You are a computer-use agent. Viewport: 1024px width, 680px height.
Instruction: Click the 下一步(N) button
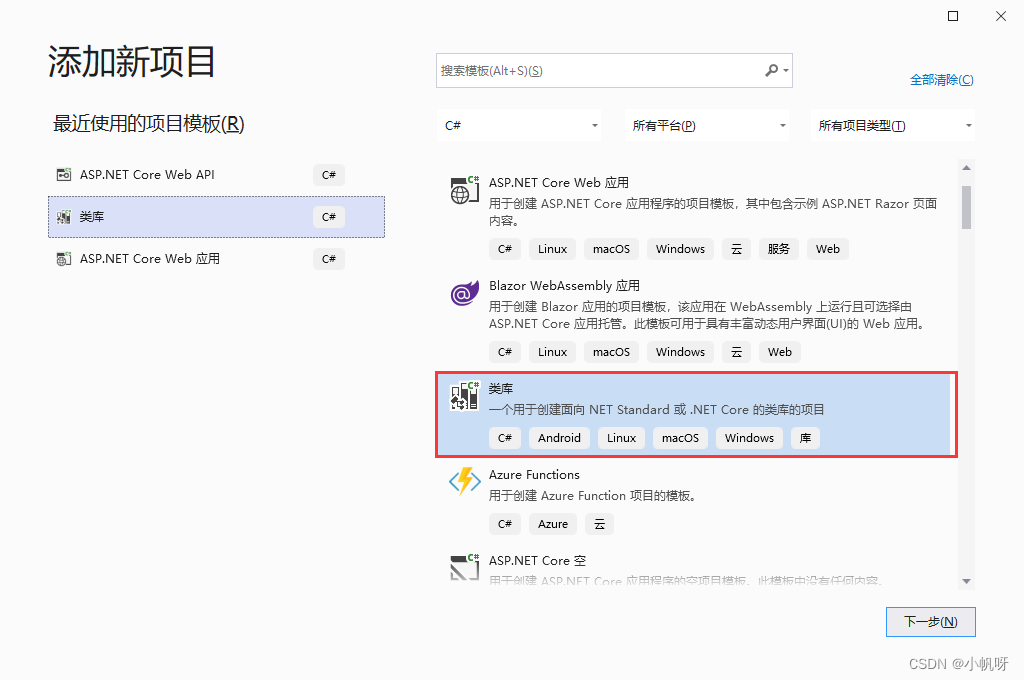coord(931,622)
